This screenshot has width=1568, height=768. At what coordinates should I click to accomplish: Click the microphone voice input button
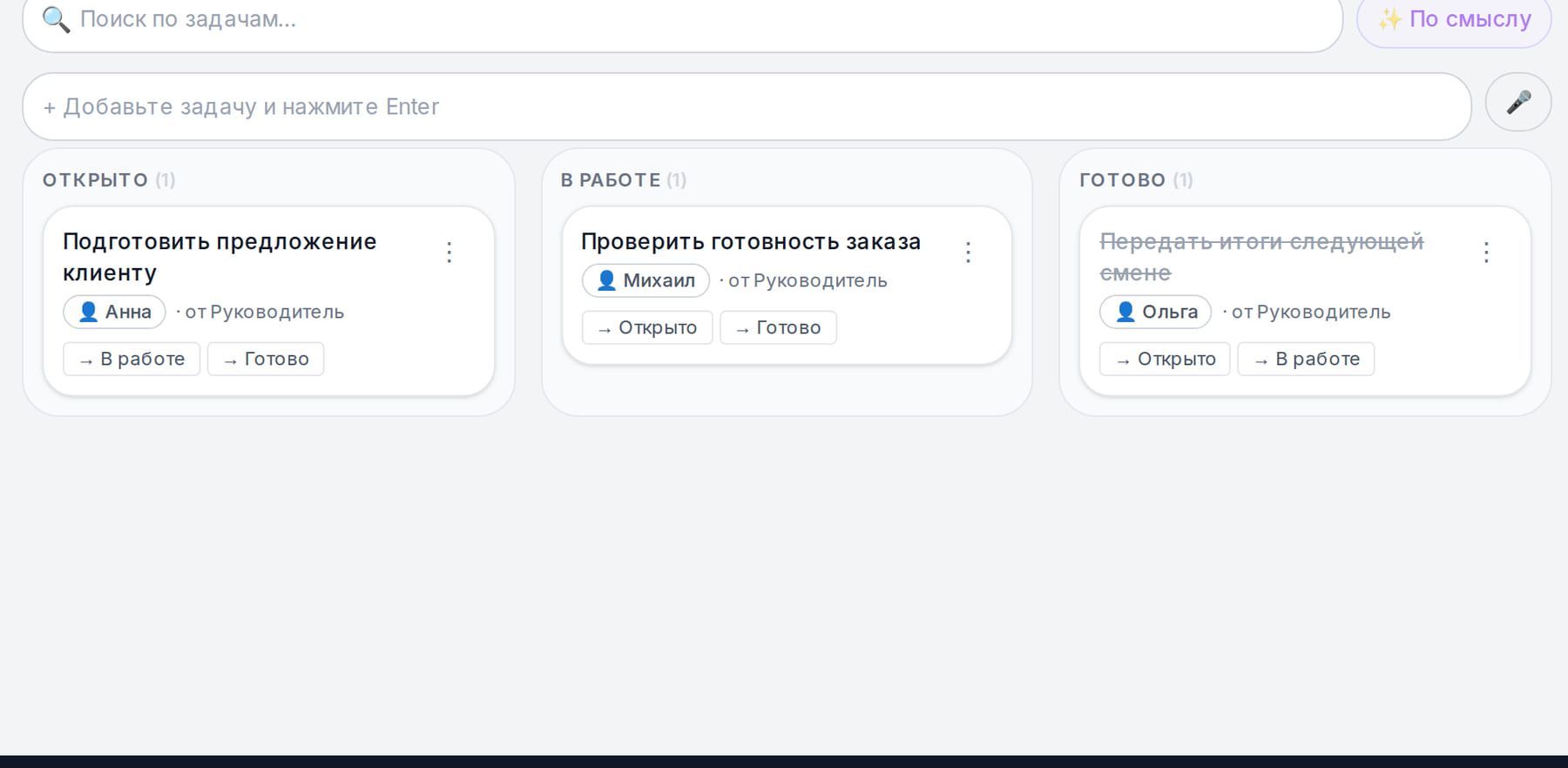pyautogui.click(x=1517, y=103)
